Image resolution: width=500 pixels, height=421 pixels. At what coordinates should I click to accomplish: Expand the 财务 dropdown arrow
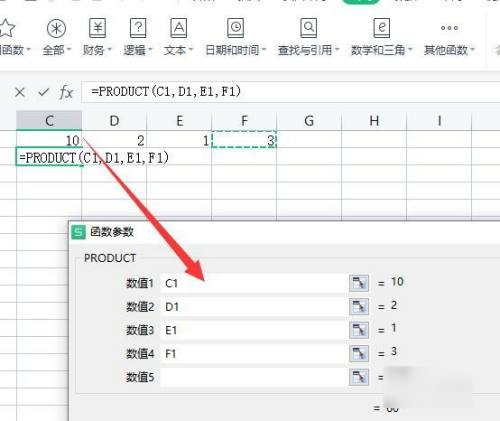tap(109, 50)
